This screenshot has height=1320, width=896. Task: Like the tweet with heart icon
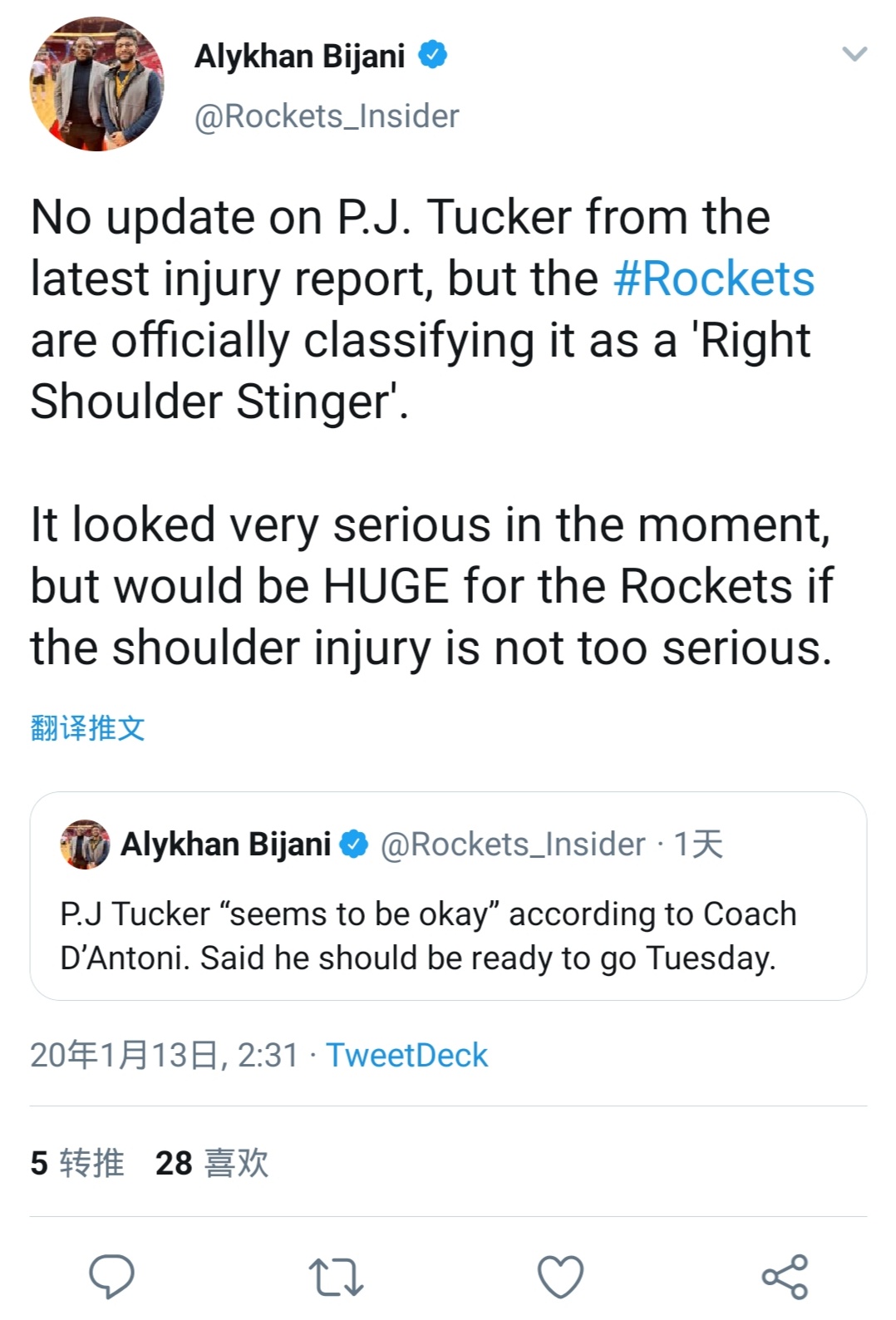(560, 1277)
